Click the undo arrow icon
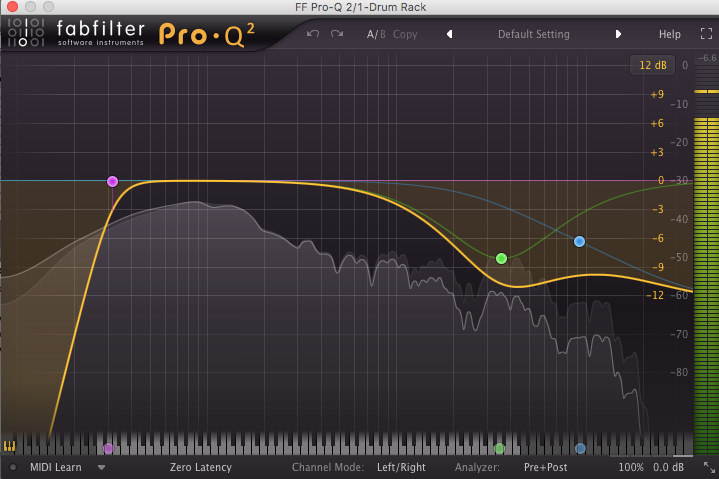The image size is (719, 479). (313, 34)
